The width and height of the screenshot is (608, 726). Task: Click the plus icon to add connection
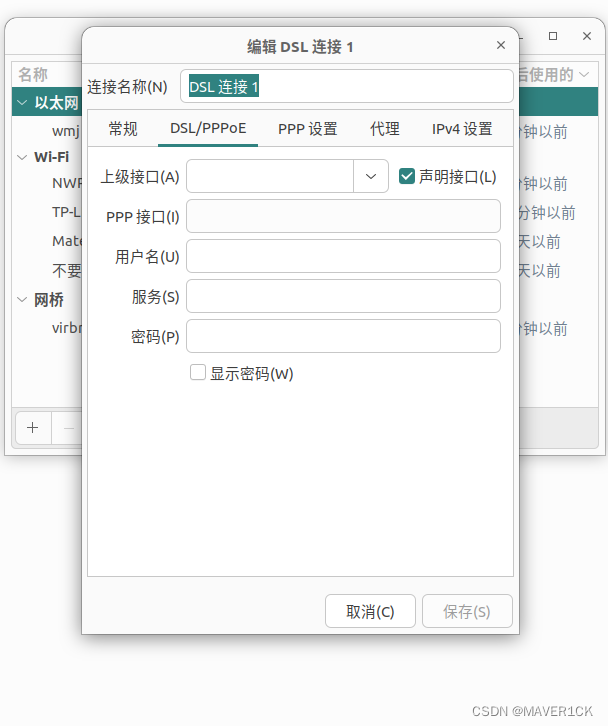pyautogui.click(x=33, y=427)
